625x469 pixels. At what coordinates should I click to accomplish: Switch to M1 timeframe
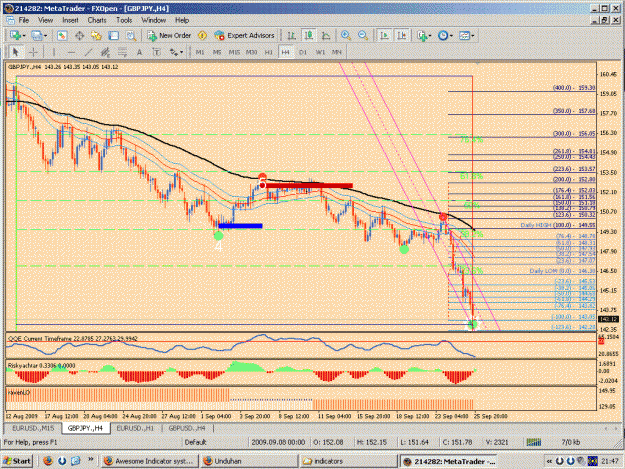coord(200,52)
